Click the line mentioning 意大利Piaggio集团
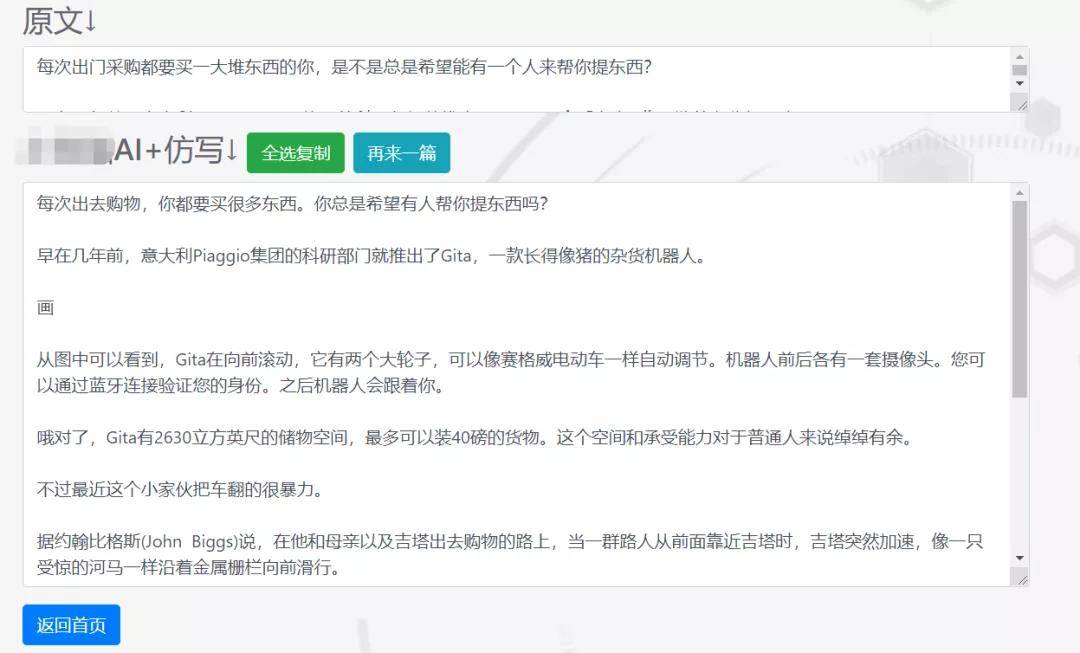1080x653 pixels. pos(371,256)
